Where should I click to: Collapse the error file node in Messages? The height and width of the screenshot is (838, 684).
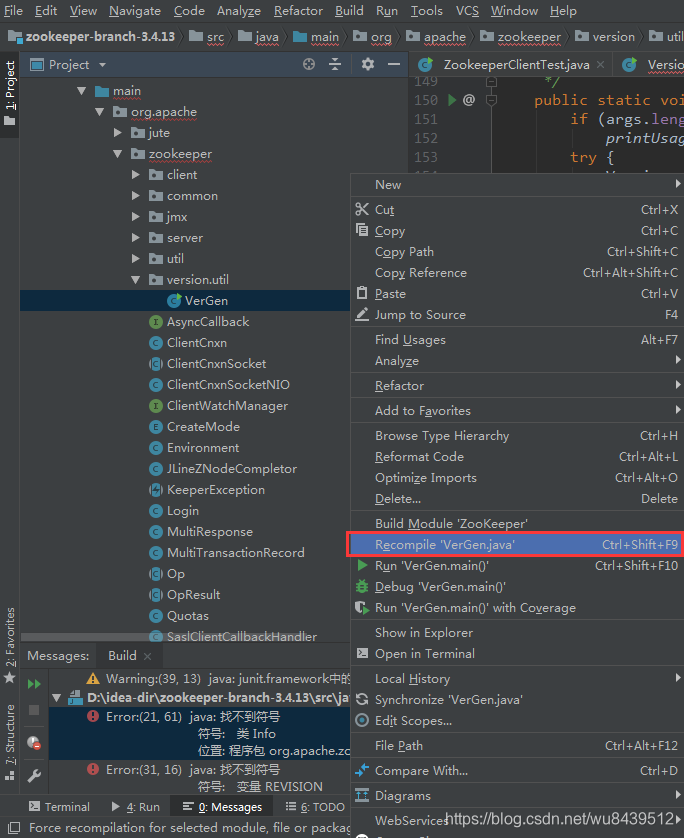[x=57, y=698]
